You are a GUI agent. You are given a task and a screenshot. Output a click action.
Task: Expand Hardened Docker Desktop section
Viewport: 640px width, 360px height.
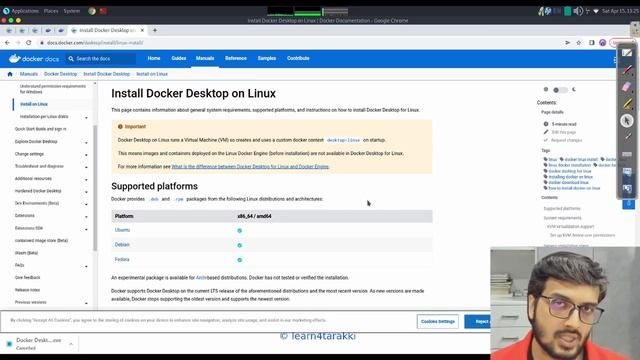point(86,191)
